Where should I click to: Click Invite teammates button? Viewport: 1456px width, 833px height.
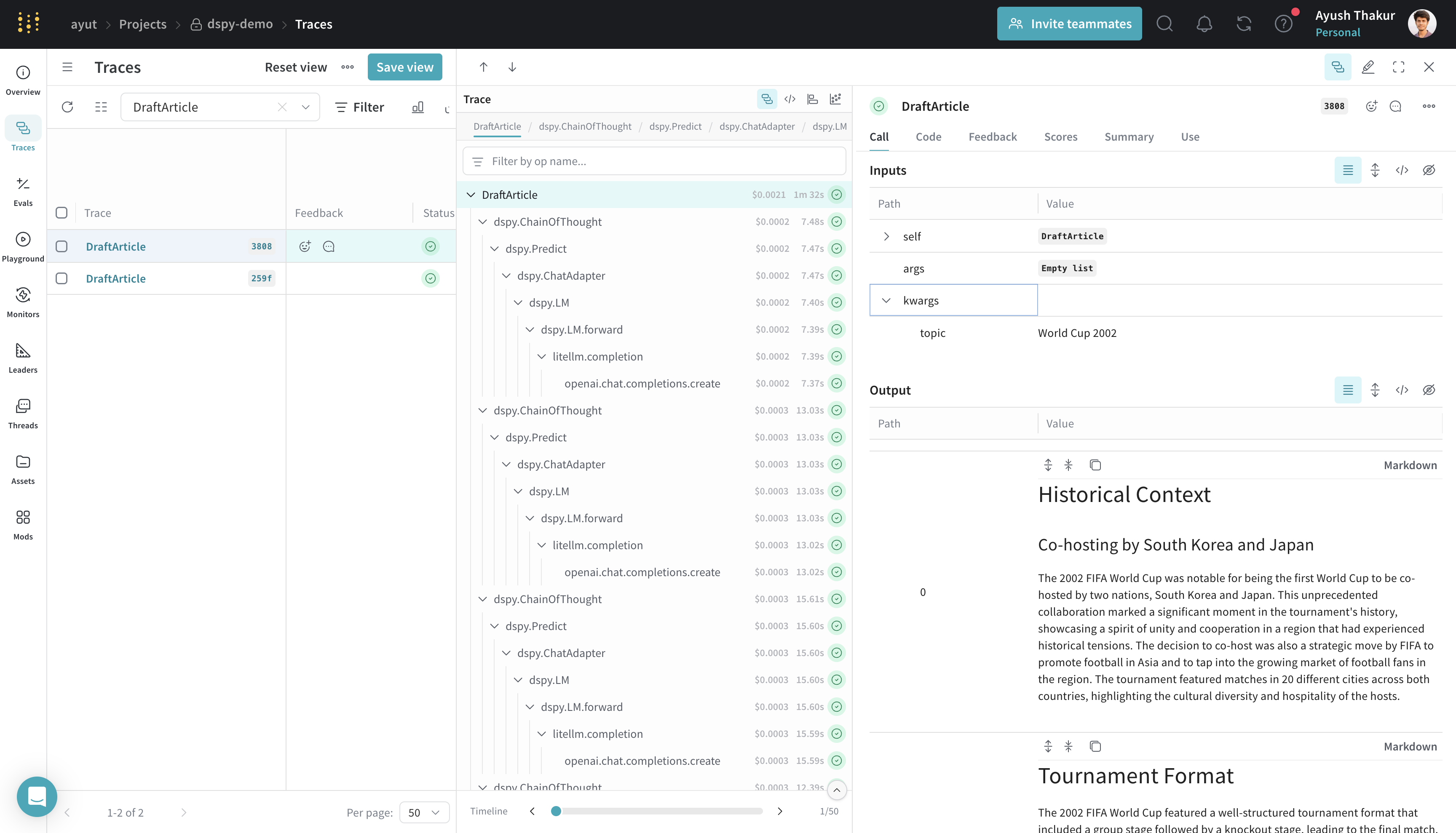[1069, 24]
